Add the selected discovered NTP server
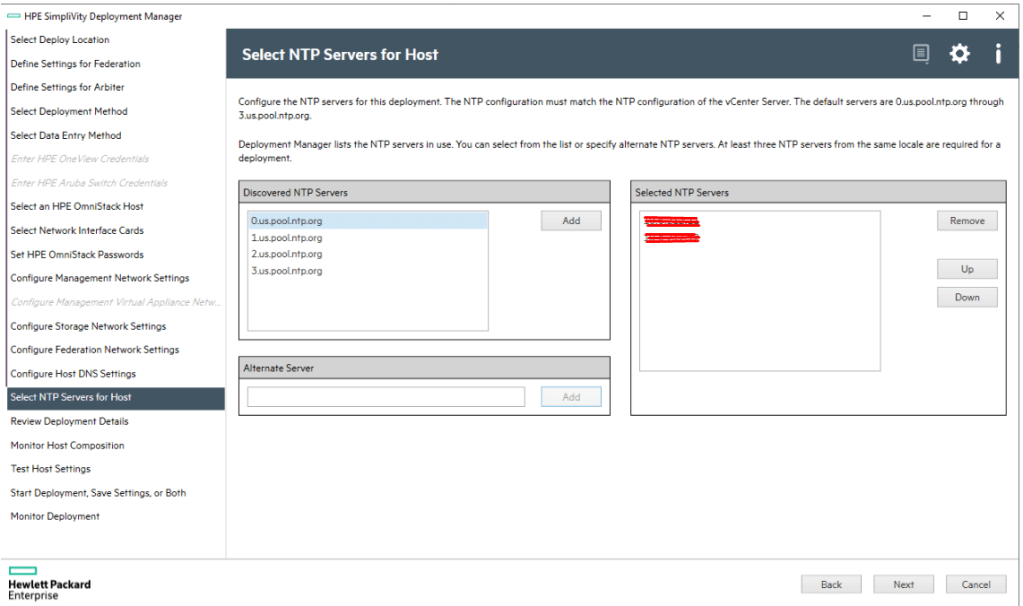Screen dimensions: 1023x606 pos(571,221)
